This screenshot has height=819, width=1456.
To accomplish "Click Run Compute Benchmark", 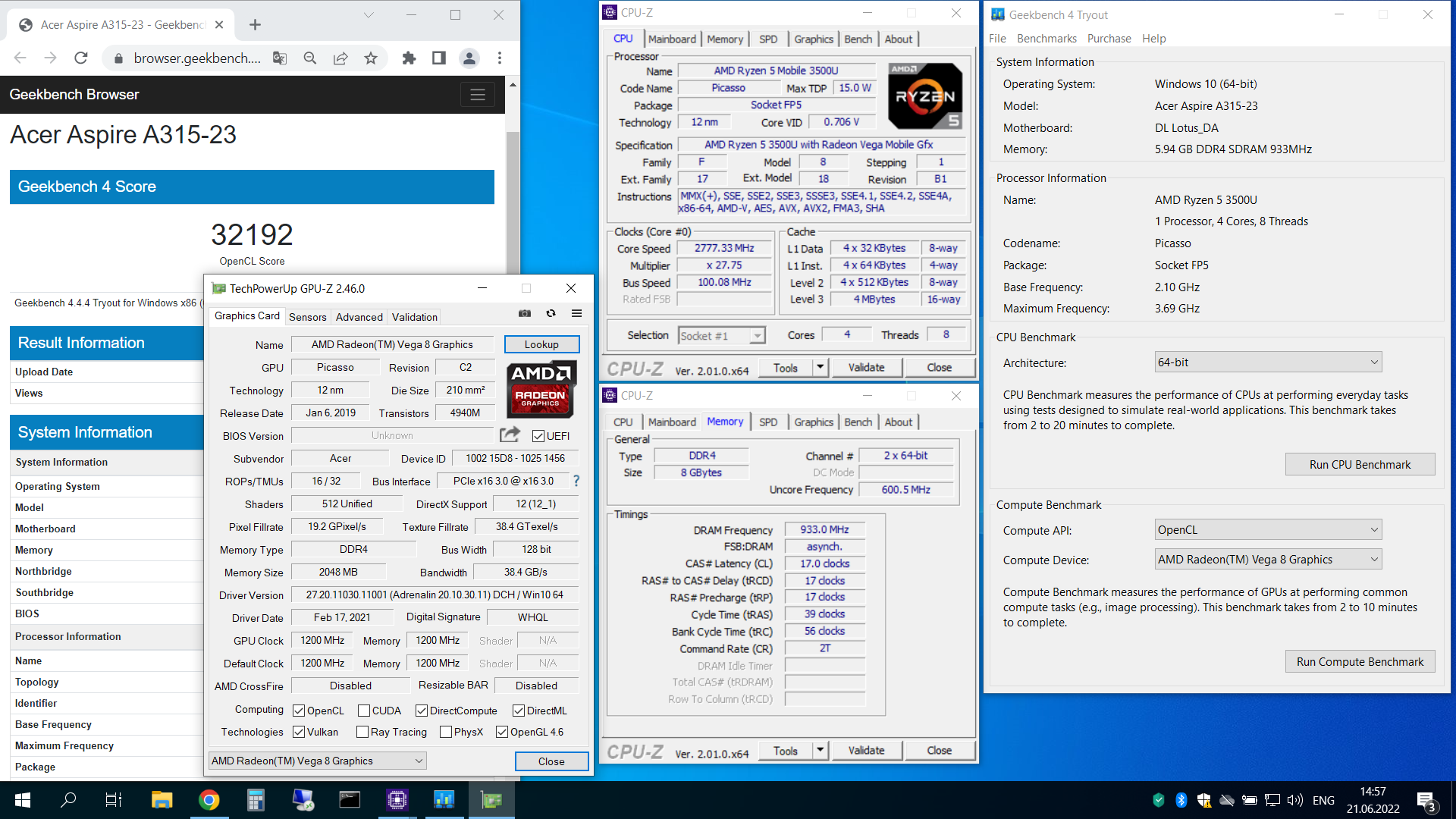I will pos(1360,661).
